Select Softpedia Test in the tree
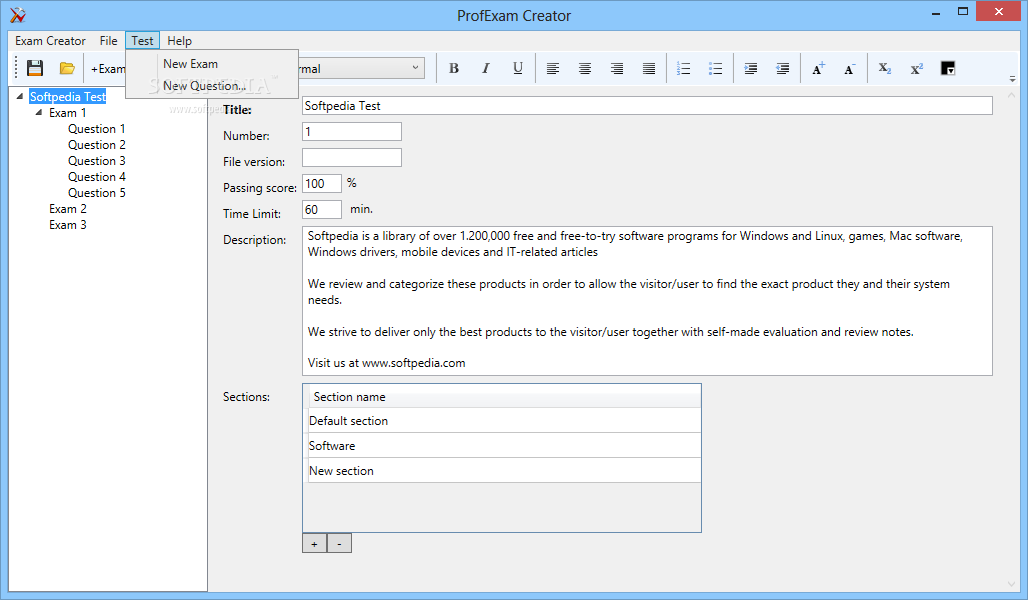The height and width of the screenshot is (600, 1028). pyautogui.click(x=68, y=96)
